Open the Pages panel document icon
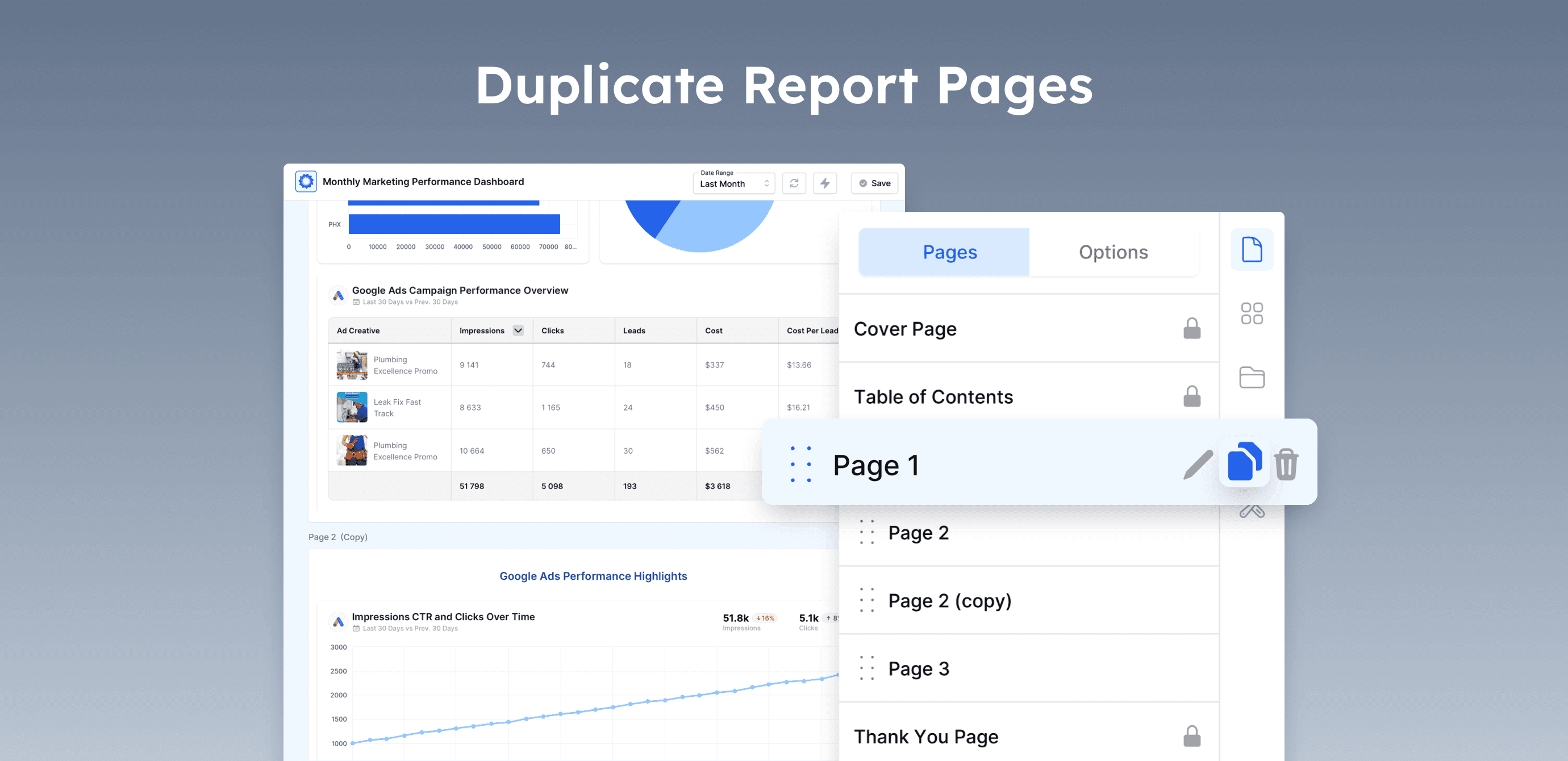 click(x=1252, y=249)
